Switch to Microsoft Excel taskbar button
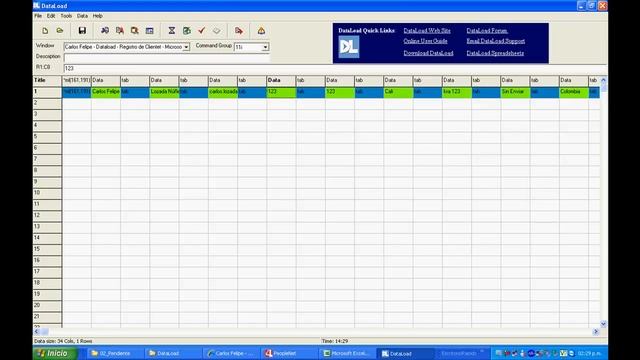Screen dimensions: 640x360 (x=347, y=353)
